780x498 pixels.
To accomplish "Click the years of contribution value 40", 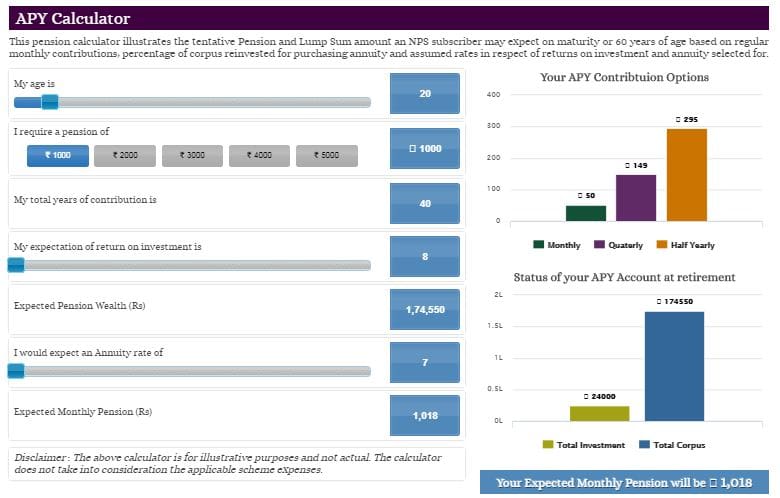I will click(425, 203).
